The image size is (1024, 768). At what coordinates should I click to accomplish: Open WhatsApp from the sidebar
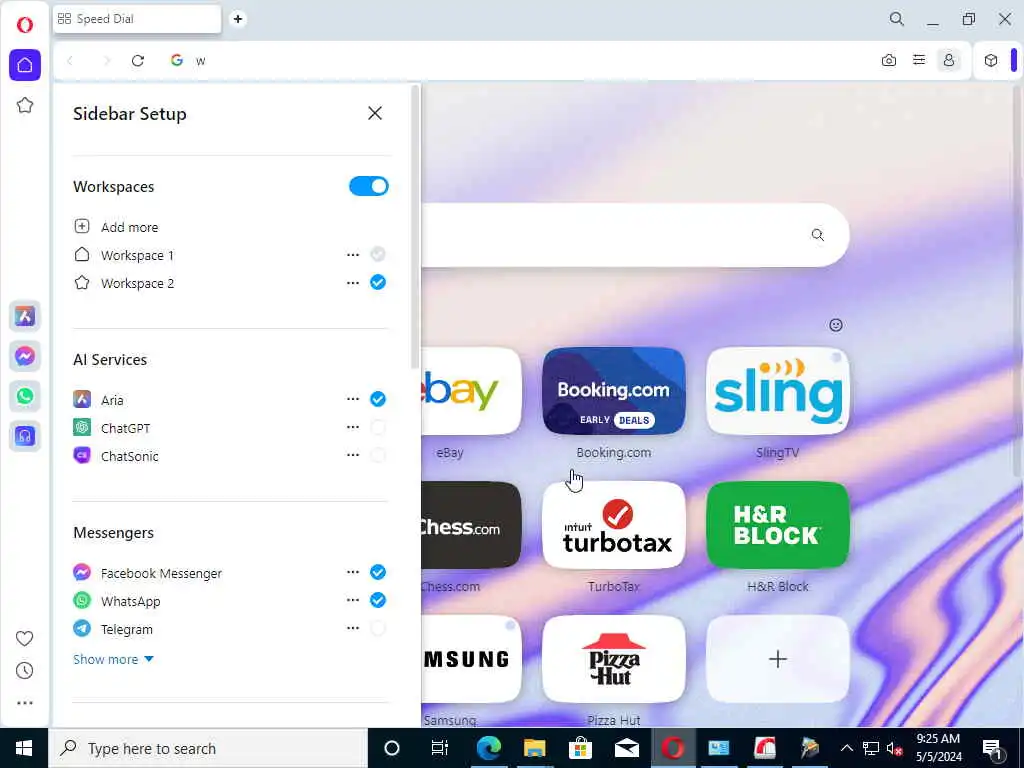(25, 396)
